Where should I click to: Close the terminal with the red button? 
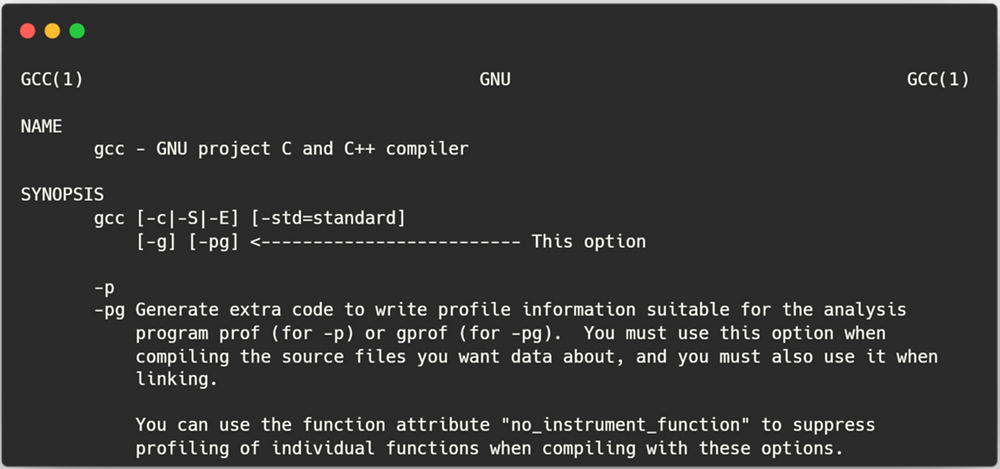[27, 31]
